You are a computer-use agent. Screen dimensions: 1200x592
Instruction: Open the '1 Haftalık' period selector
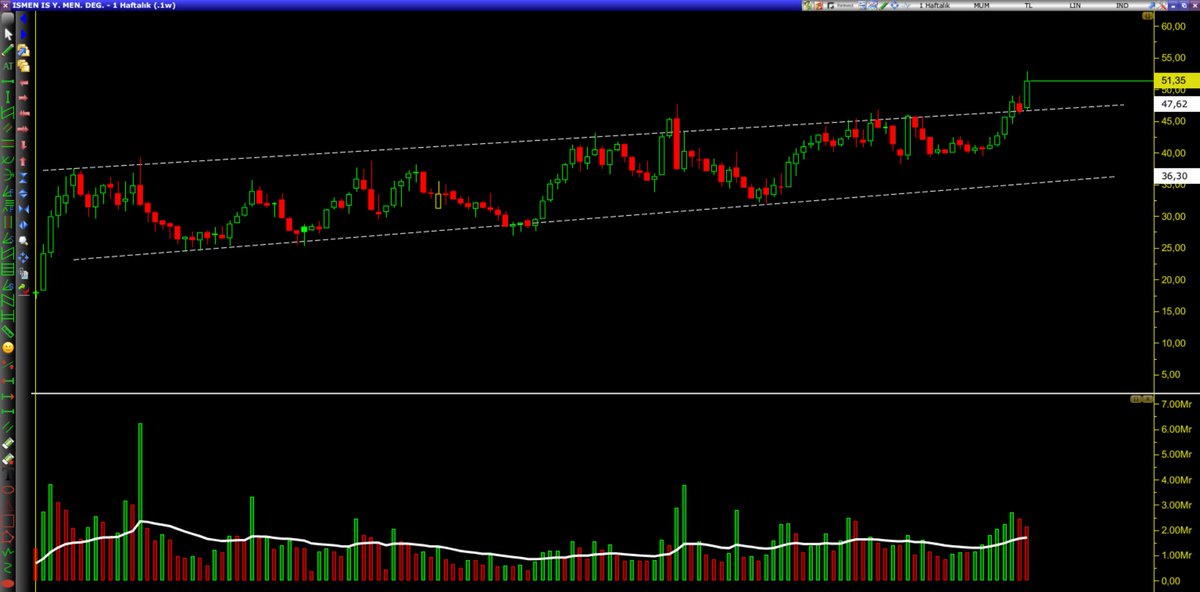point(935,5)
